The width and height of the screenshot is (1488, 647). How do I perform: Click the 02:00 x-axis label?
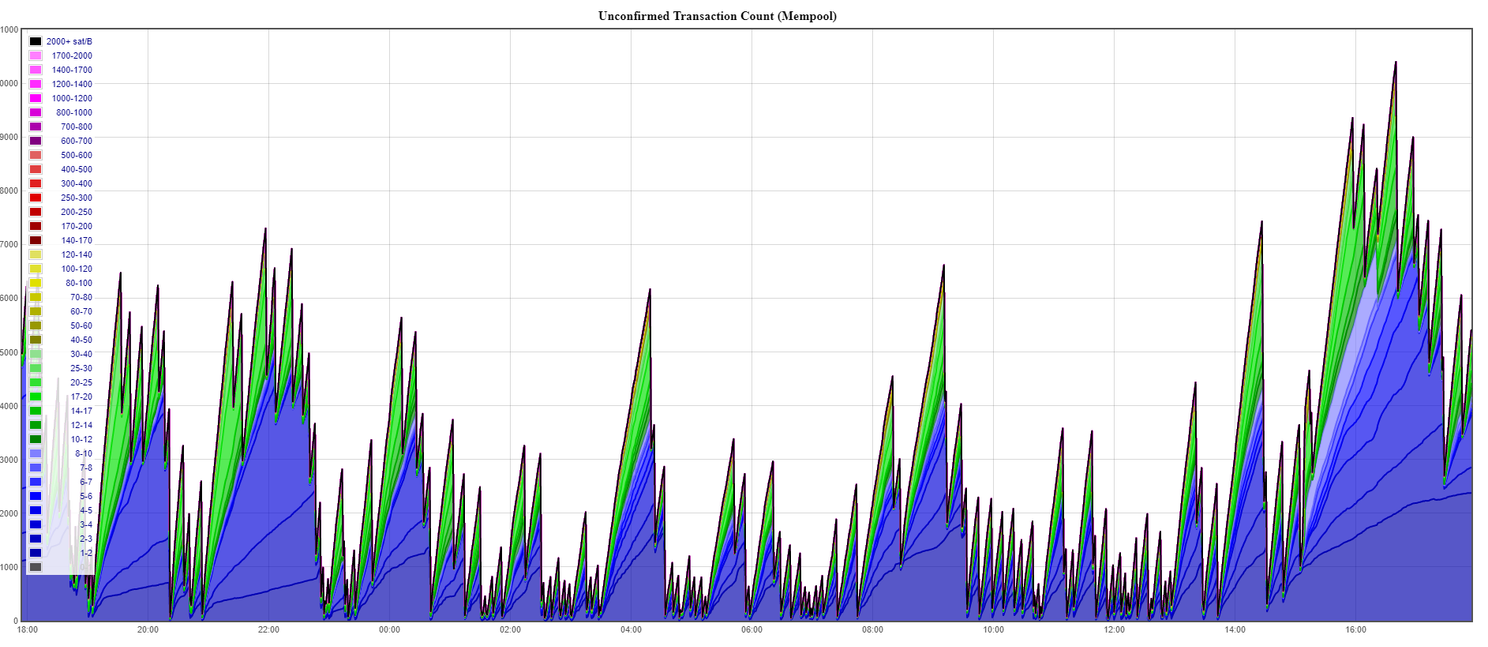(x=511, y=630)
